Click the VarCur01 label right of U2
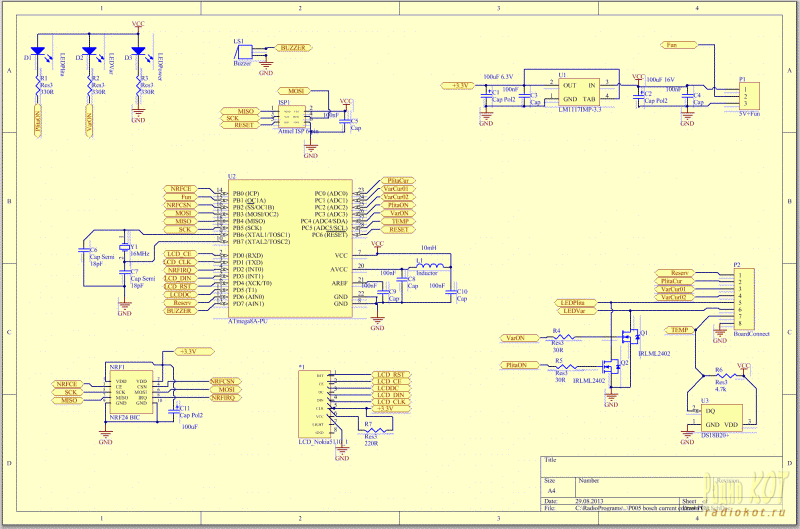 tap(398, 189)
